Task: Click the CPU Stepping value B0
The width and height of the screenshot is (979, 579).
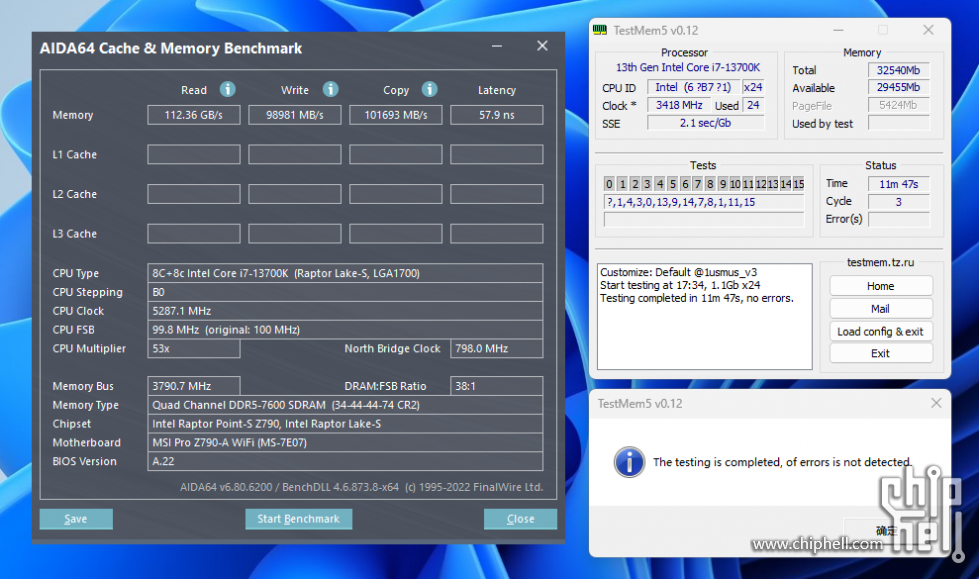Action: 345,292
